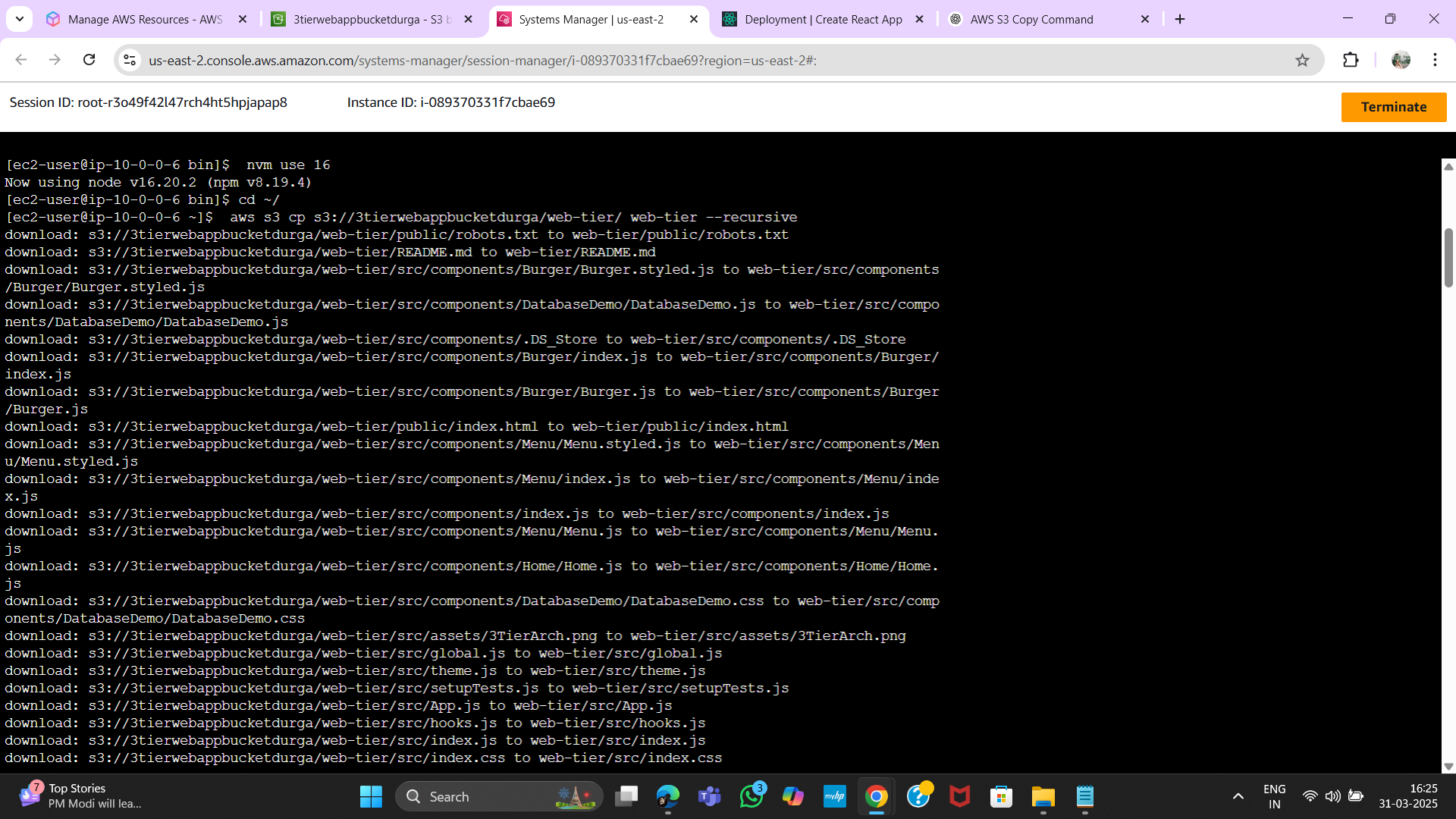
Task: Click the taskbar Search box
Action: pyautogui.click(x=499, y=796)
